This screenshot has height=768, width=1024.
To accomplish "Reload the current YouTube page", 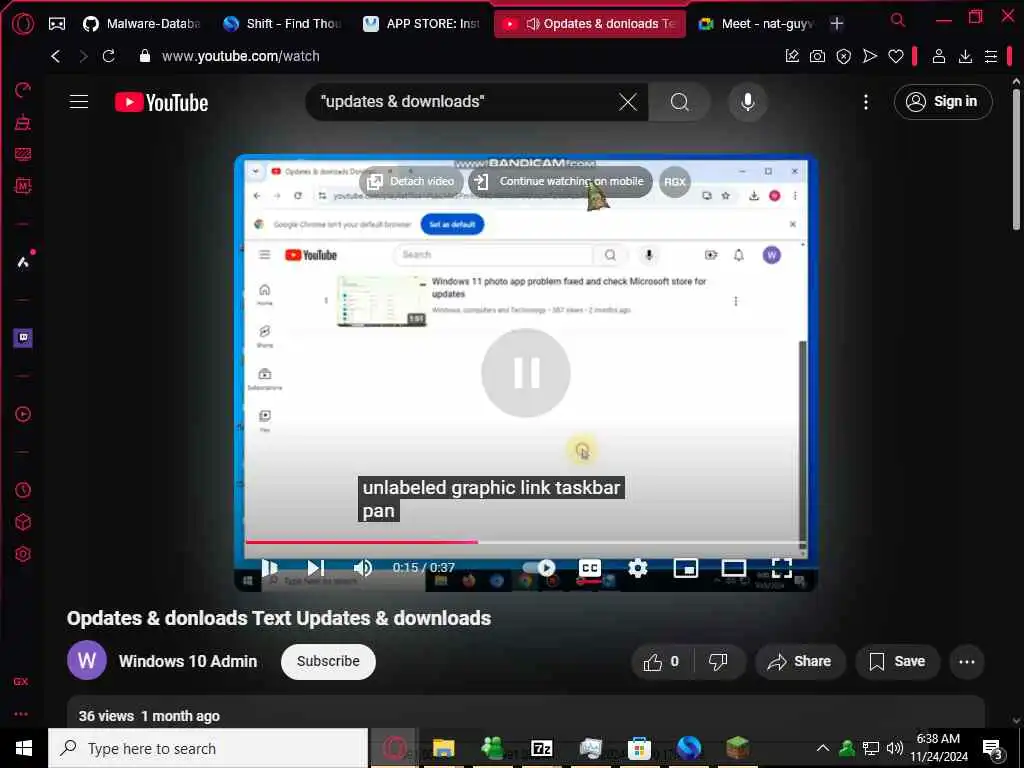I will pyautogui.click(x=108, y=56).
